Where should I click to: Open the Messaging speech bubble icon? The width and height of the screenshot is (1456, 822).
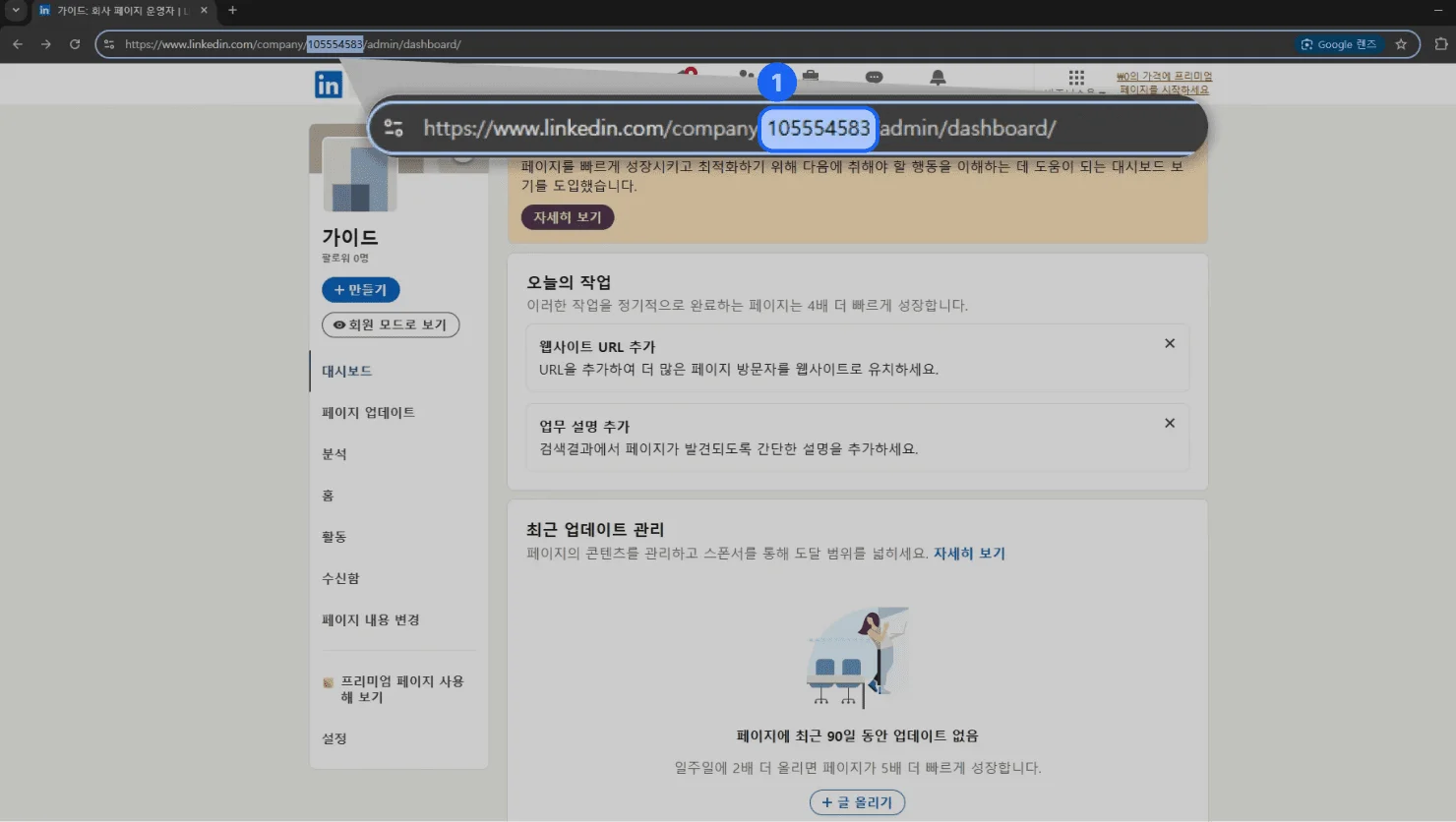[x=874, y=77]
